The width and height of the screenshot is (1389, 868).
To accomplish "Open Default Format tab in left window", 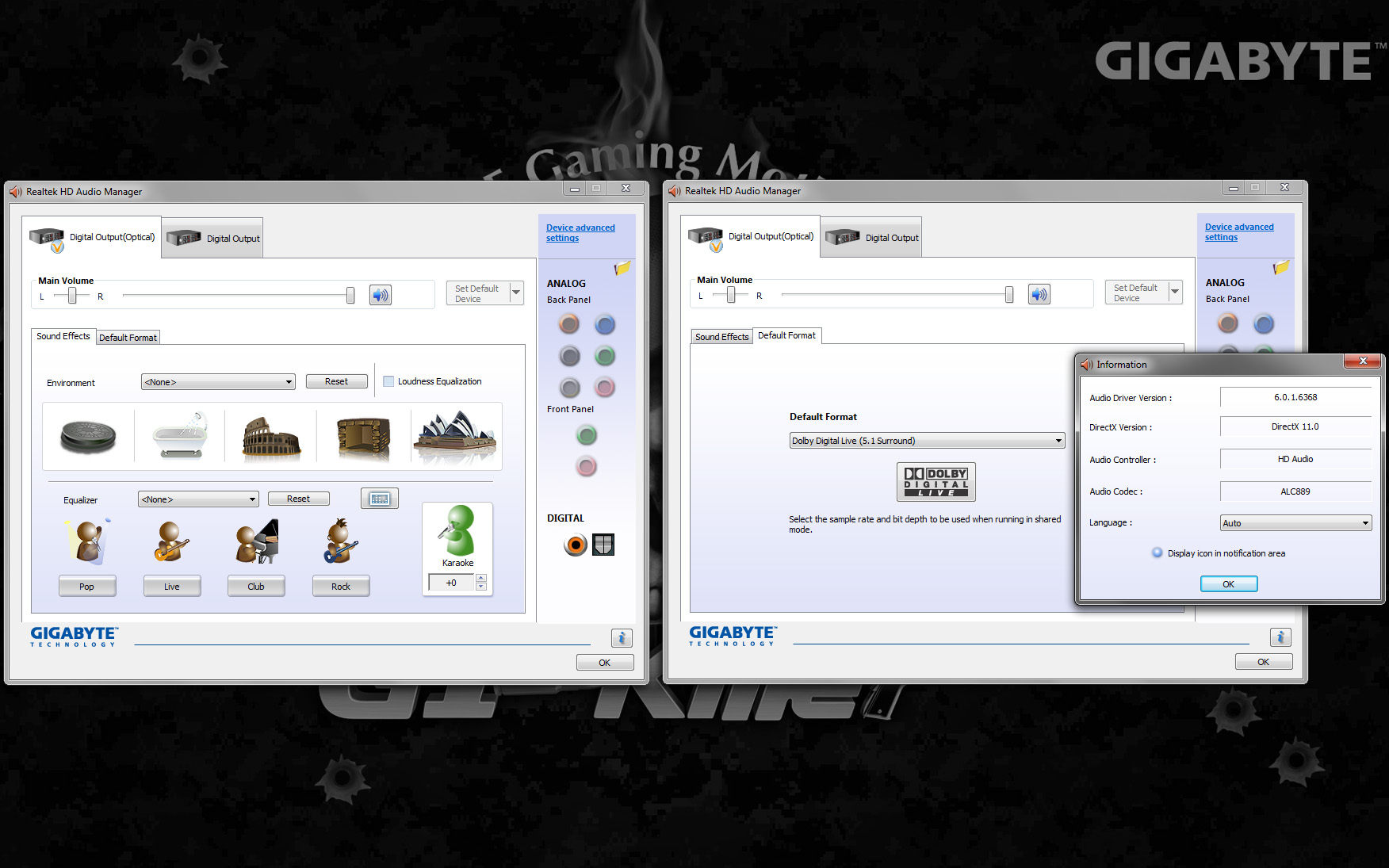I will [x=128, y=338].
